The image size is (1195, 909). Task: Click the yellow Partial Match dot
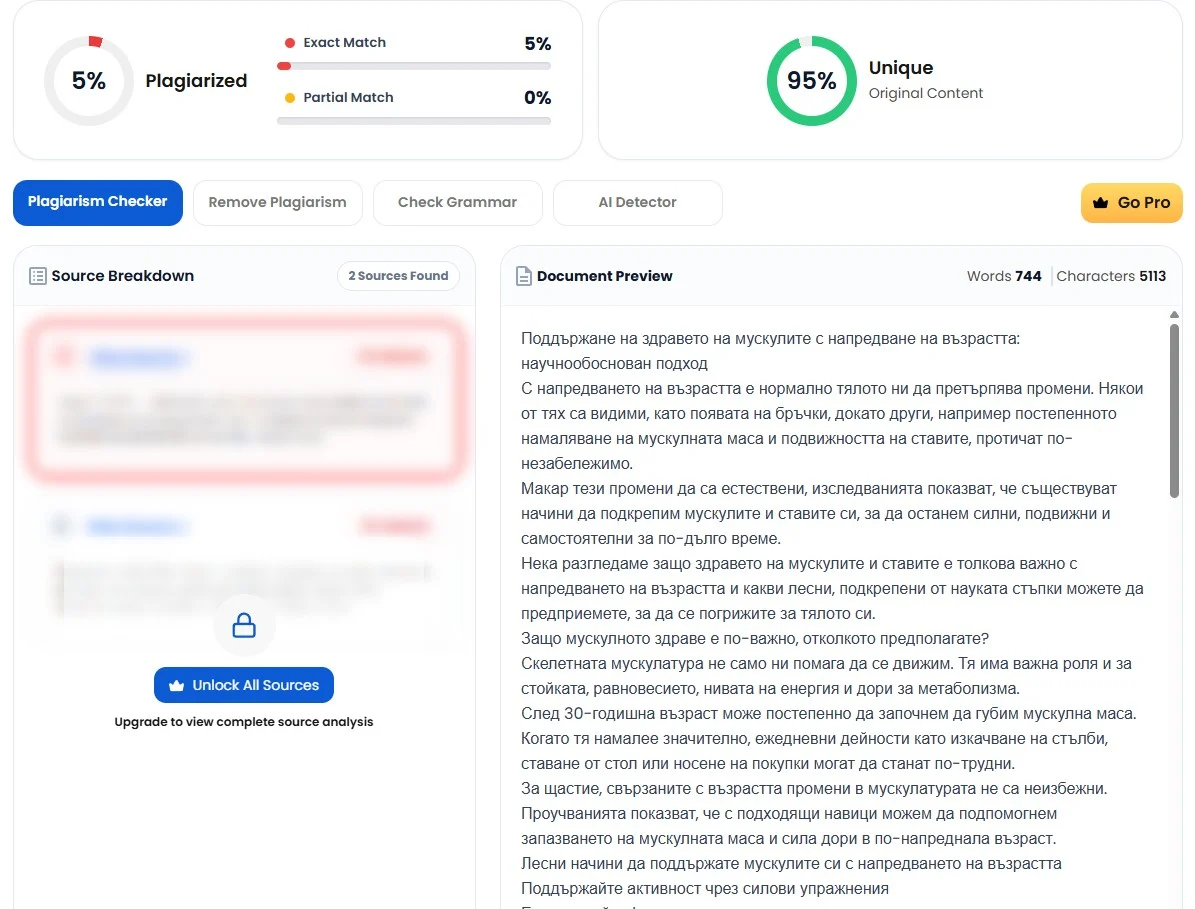(290, 98)
